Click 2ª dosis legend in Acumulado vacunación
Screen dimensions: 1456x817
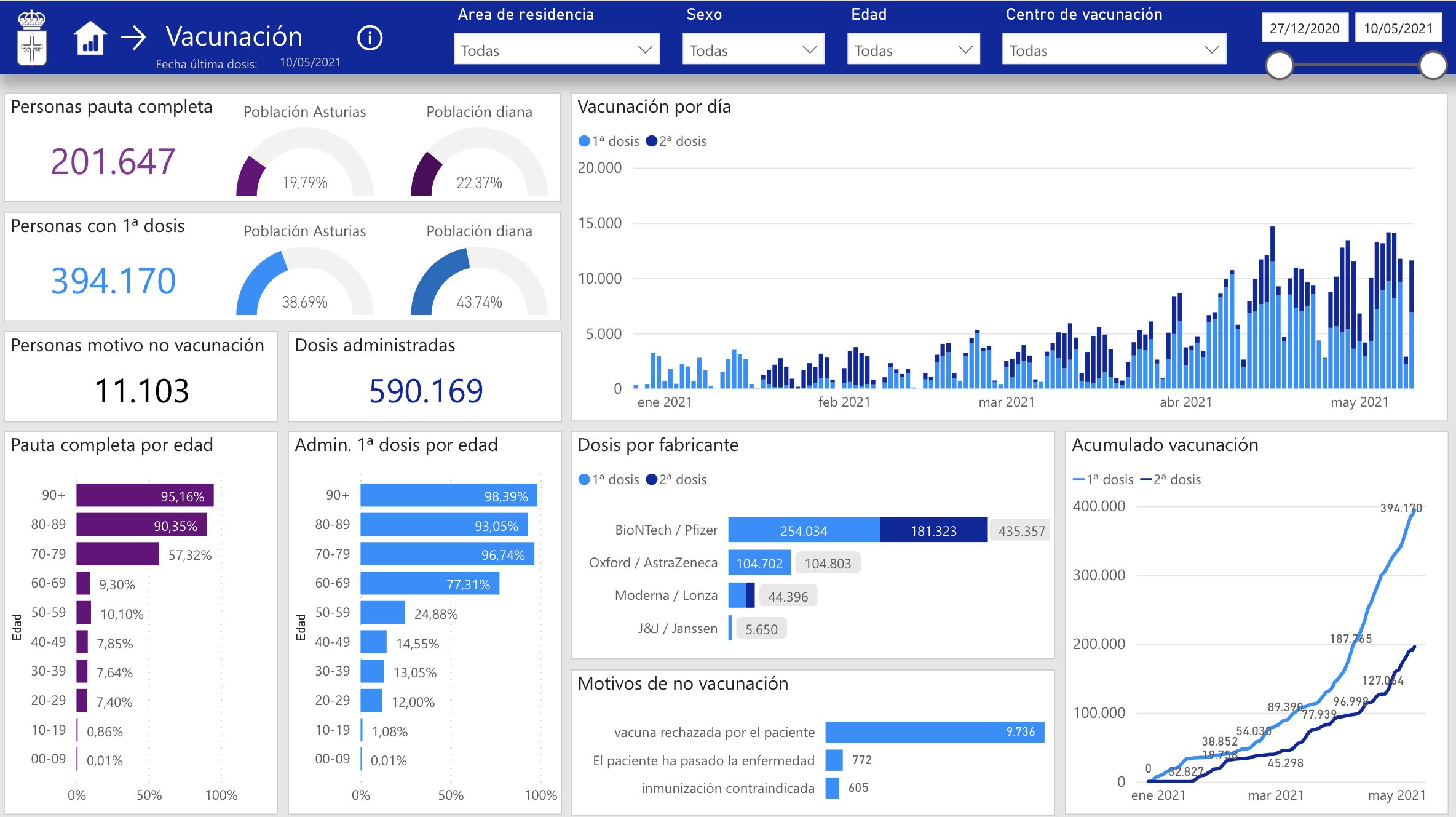pos(1171,479)
